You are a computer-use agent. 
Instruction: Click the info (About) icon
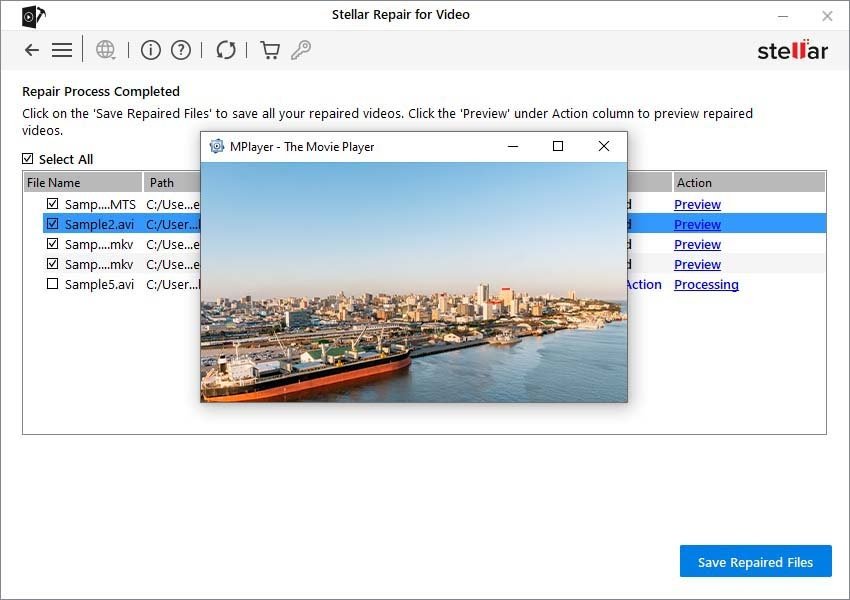click(x=150, y=48)
